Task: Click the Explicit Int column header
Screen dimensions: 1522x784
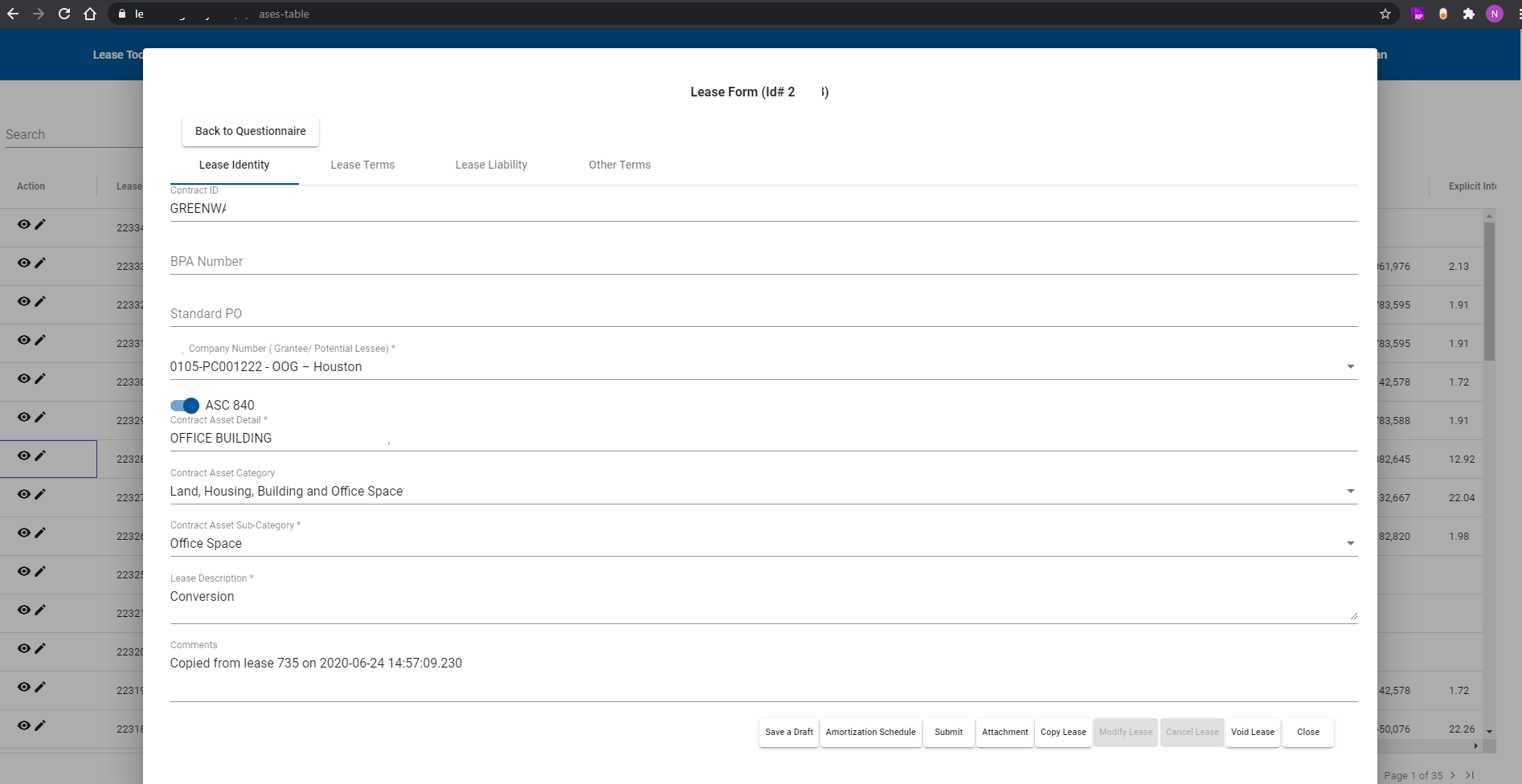Action: 1472,186
